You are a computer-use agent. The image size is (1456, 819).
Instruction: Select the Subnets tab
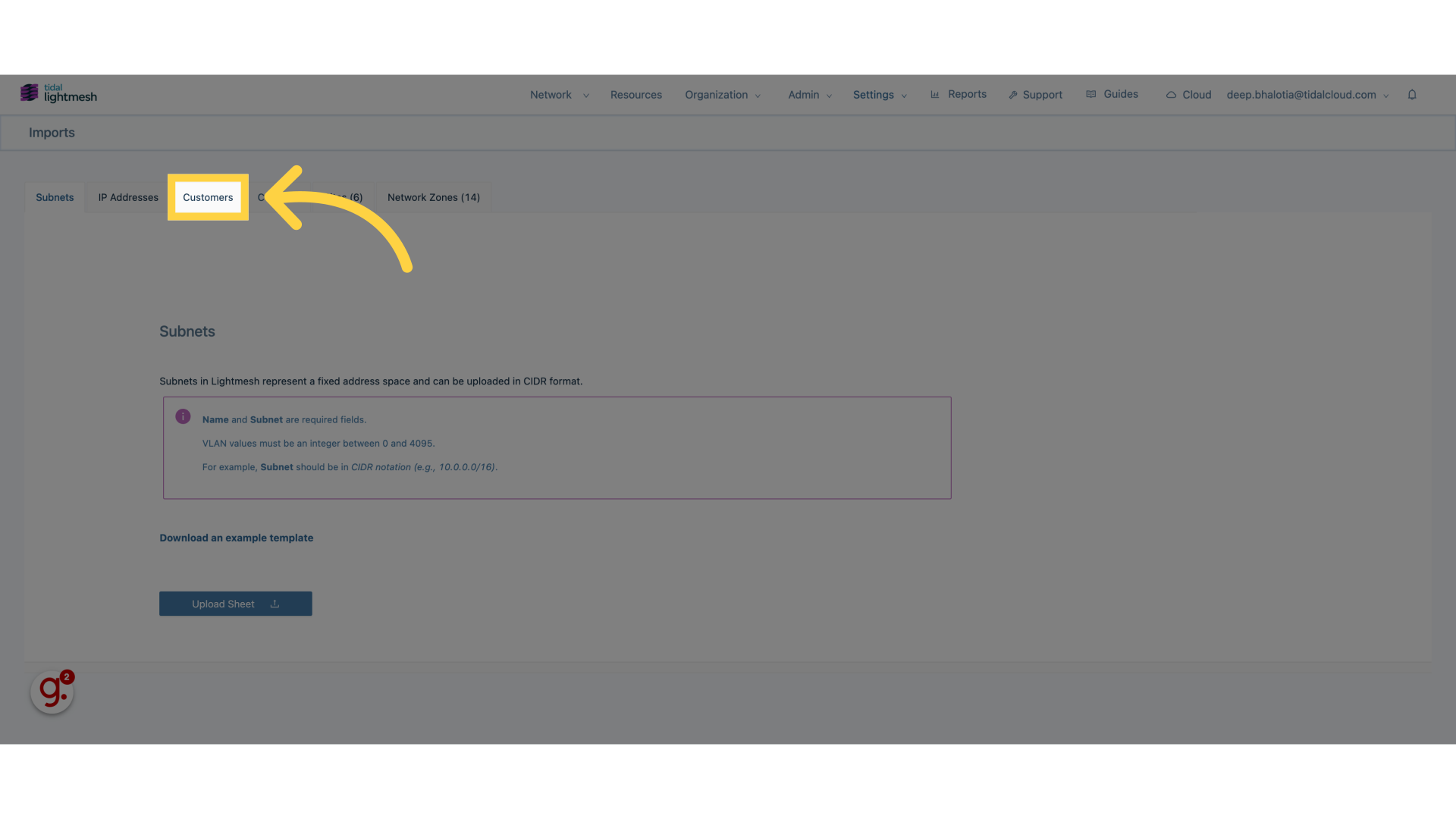tap(54, 197)
